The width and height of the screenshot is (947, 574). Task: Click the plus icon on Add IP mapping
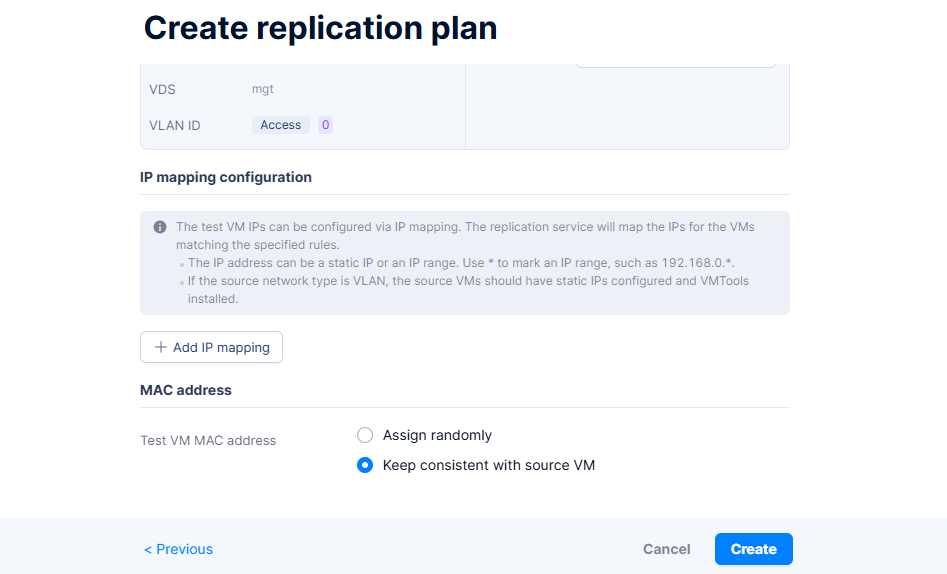[x=161, y=347]
